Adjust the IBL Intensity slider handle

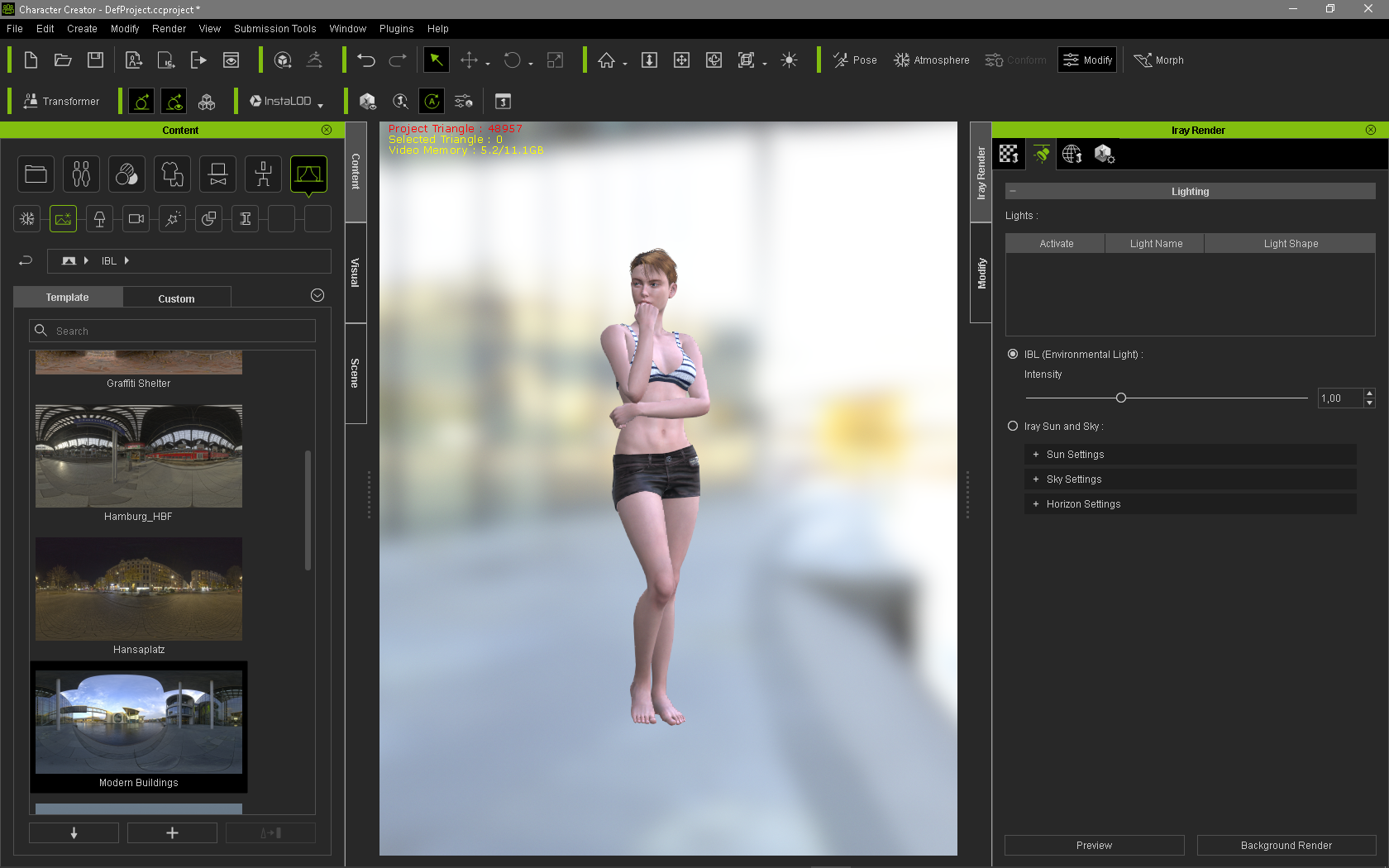click(x=1121, y=398)
